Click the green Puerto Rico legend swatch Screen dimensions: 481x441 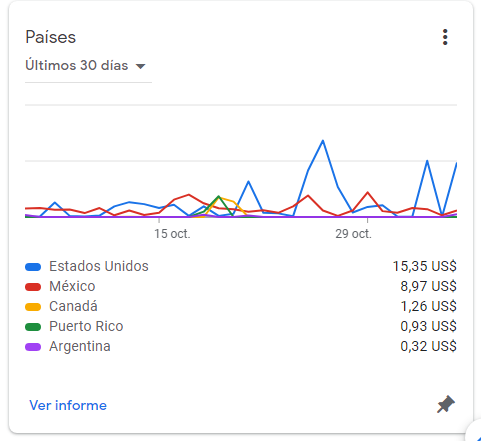(33, 327)
